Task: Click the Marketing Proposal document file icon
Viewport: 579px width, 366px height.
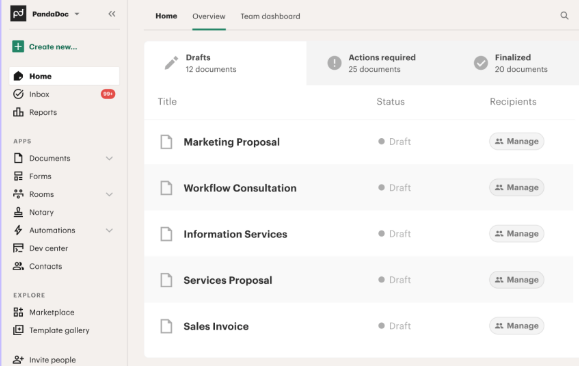Action: point(166,142)
